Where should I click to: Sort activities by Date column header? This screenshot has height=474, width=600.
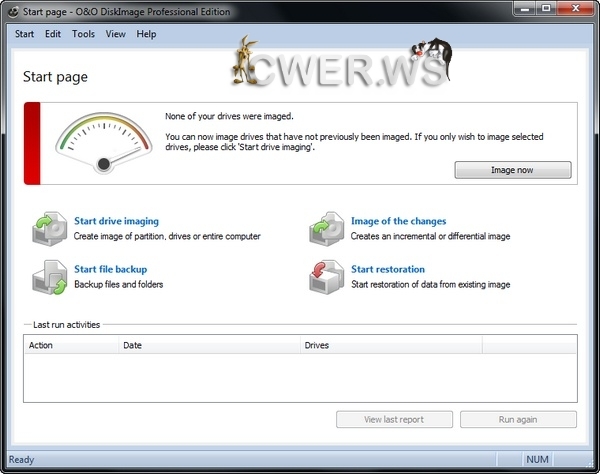208,345
